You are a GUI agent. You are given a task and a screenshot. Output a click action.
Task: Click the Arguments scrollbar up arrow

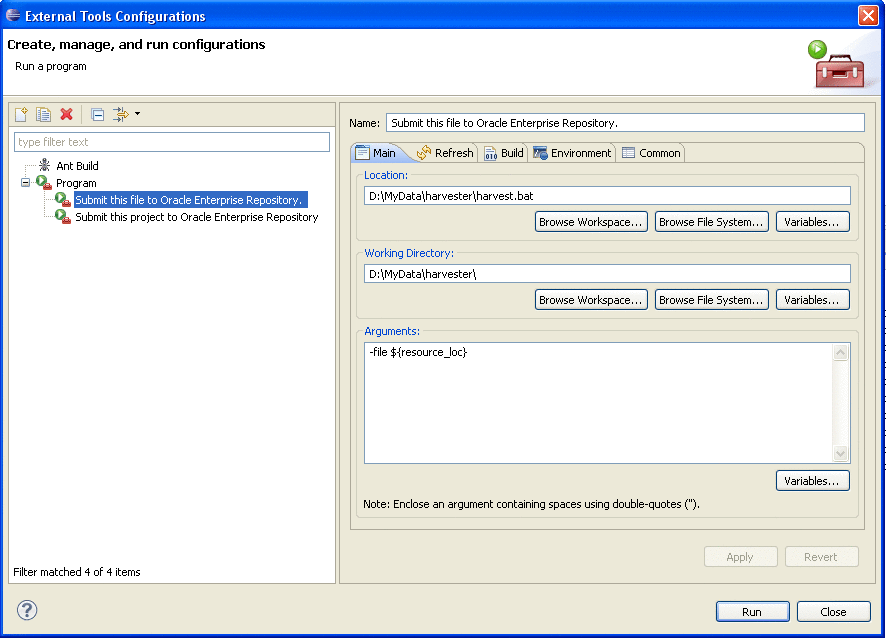pos(840,353)
